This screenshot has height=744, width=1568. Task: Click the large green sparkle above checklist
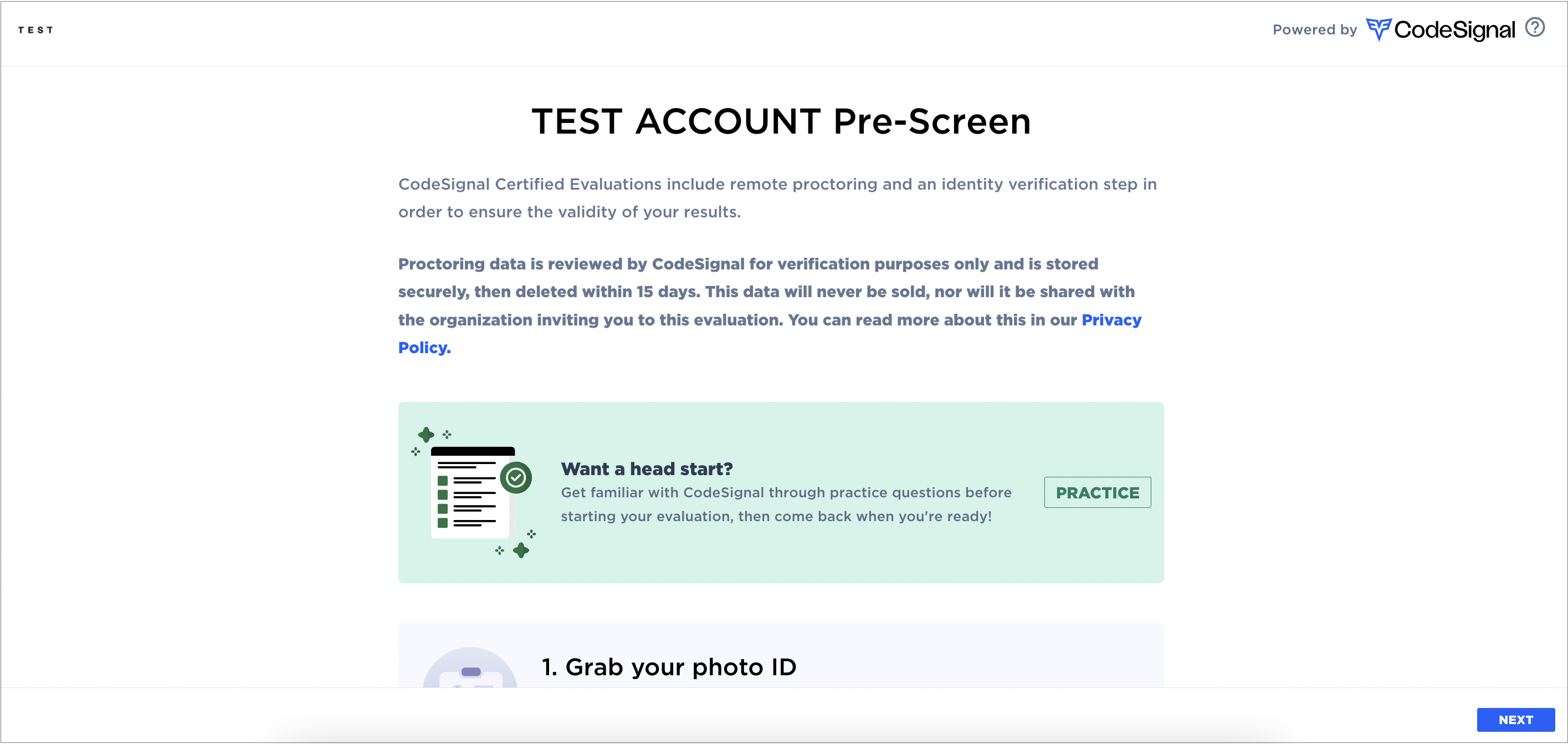pyautogui.click(x=426, y=435)
